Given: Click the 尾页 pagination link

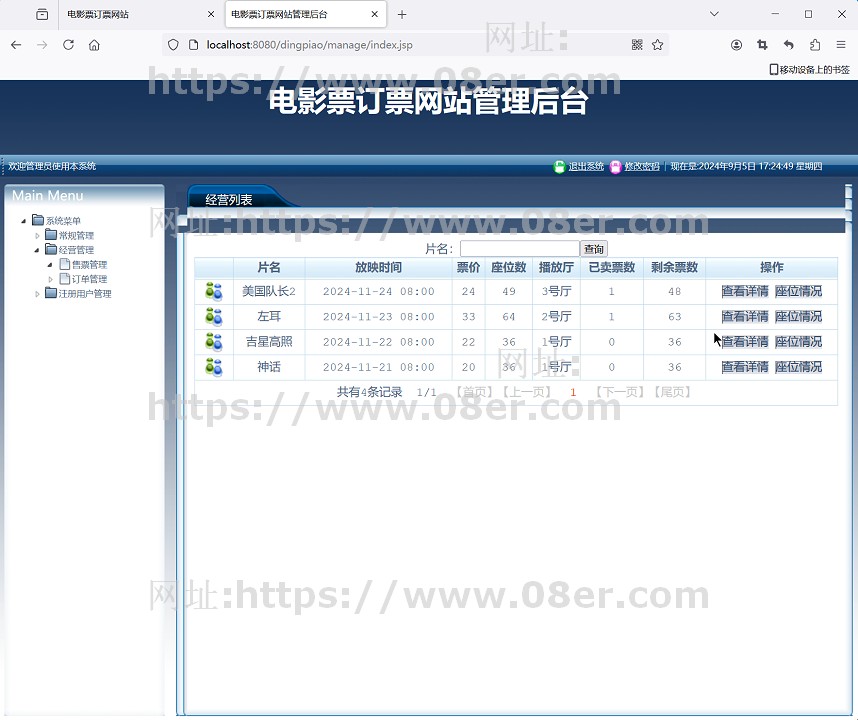Looking at the screenshot, I should point(673,392).
